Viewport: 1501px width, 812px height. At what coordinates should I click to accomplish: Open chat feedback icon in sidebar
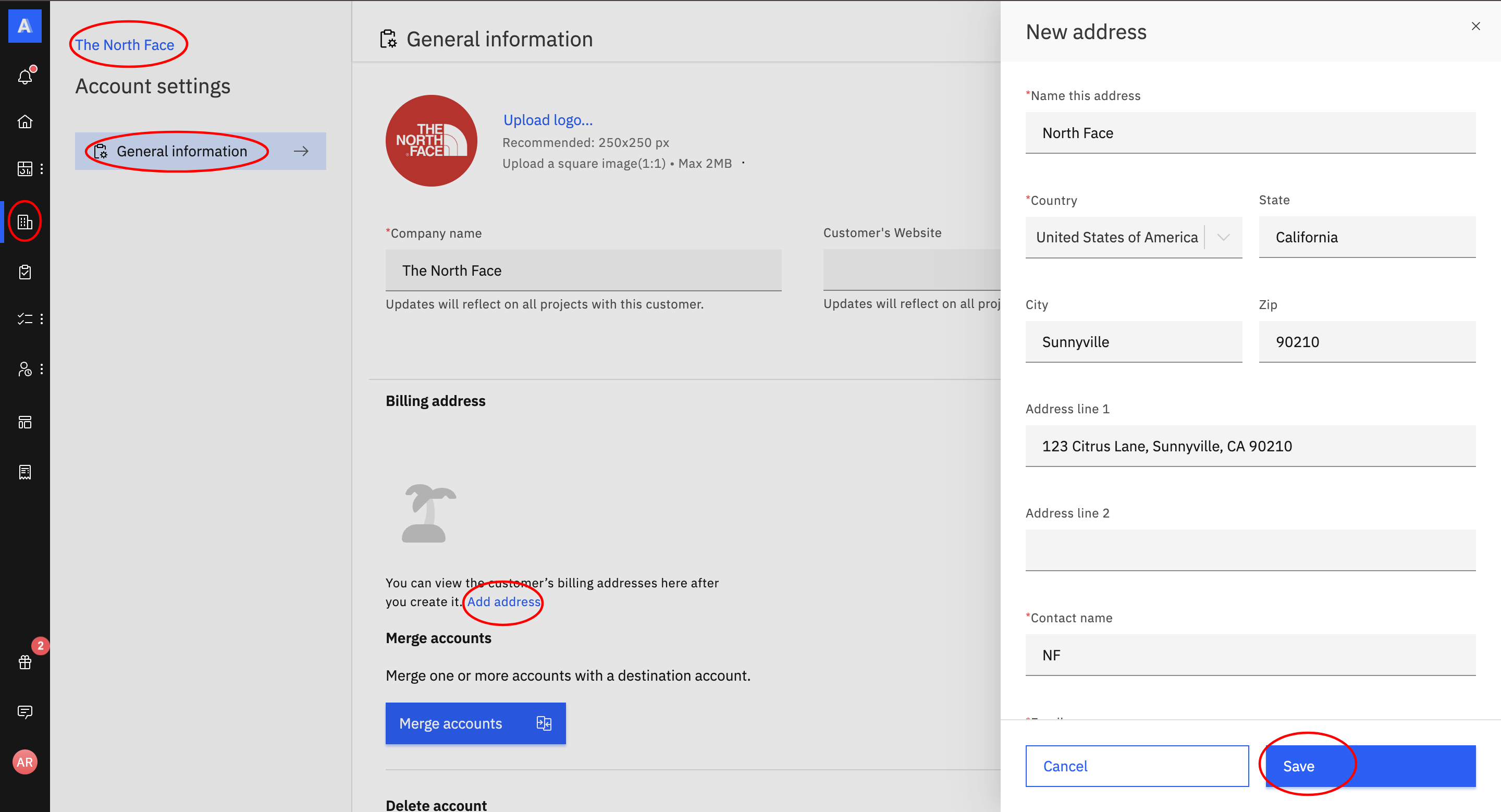pos(24,711)
